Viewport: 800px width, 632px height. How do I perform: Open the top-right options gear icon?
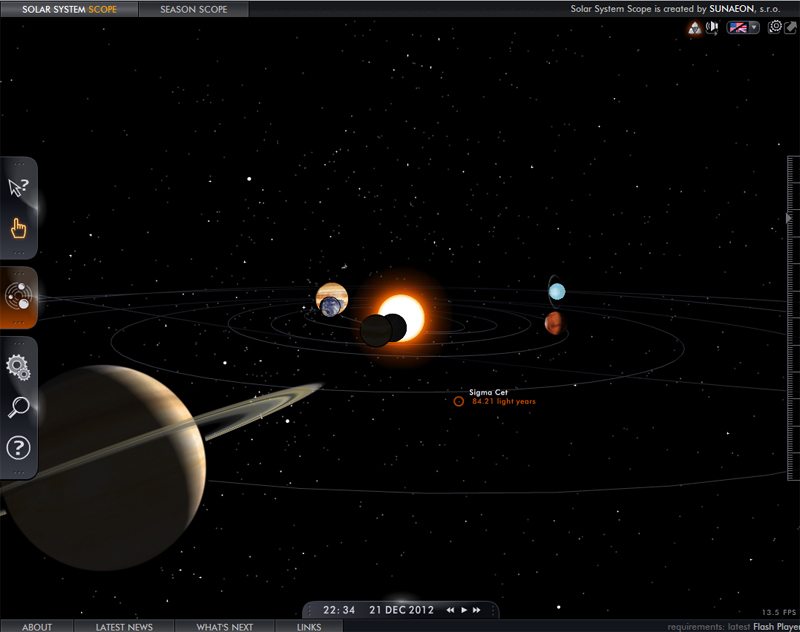[776, 27]
